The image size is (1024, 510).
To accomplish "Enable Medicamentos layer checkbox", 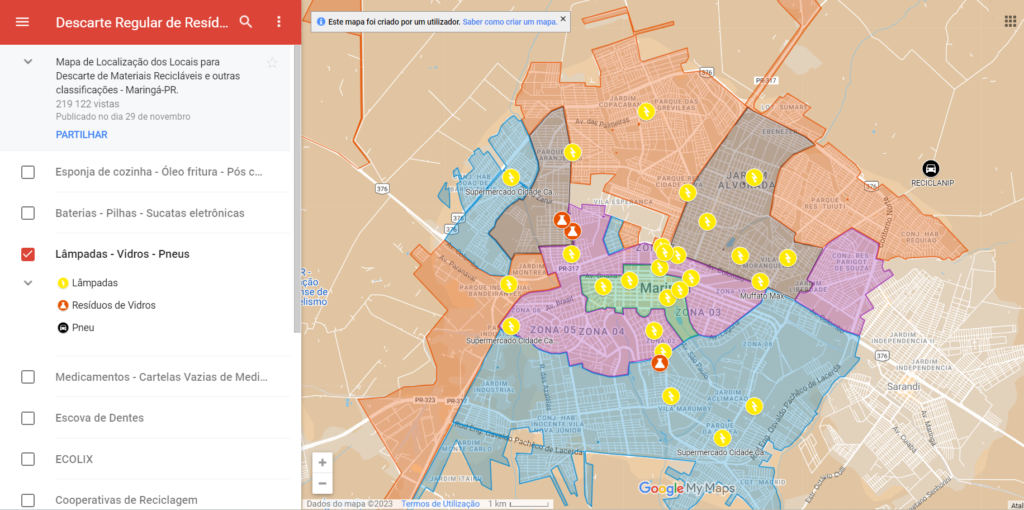I will pos(27,377).
